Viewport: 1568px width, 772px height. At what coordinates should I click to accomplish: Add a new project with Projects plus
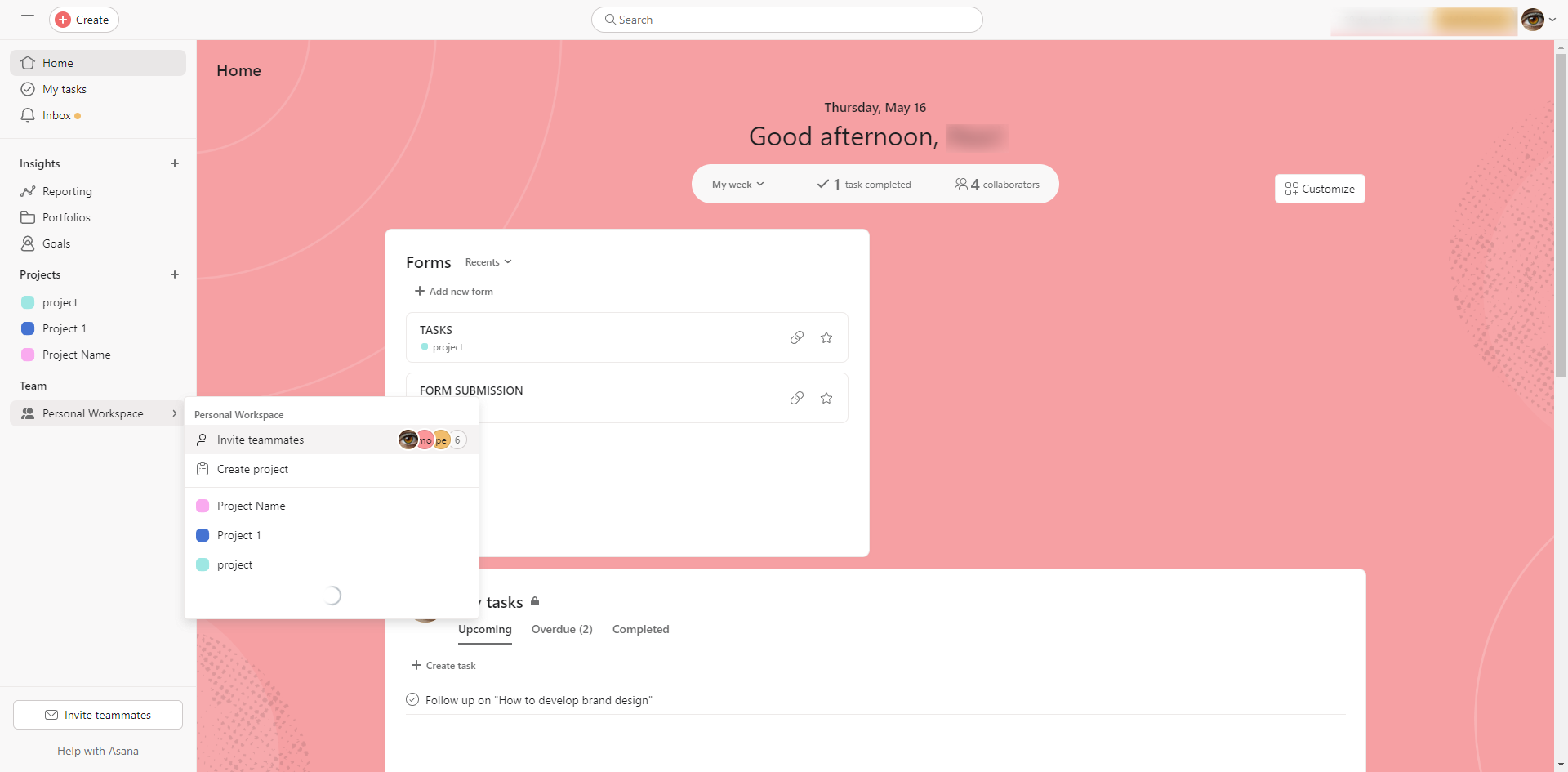click(x=175, y=274)
